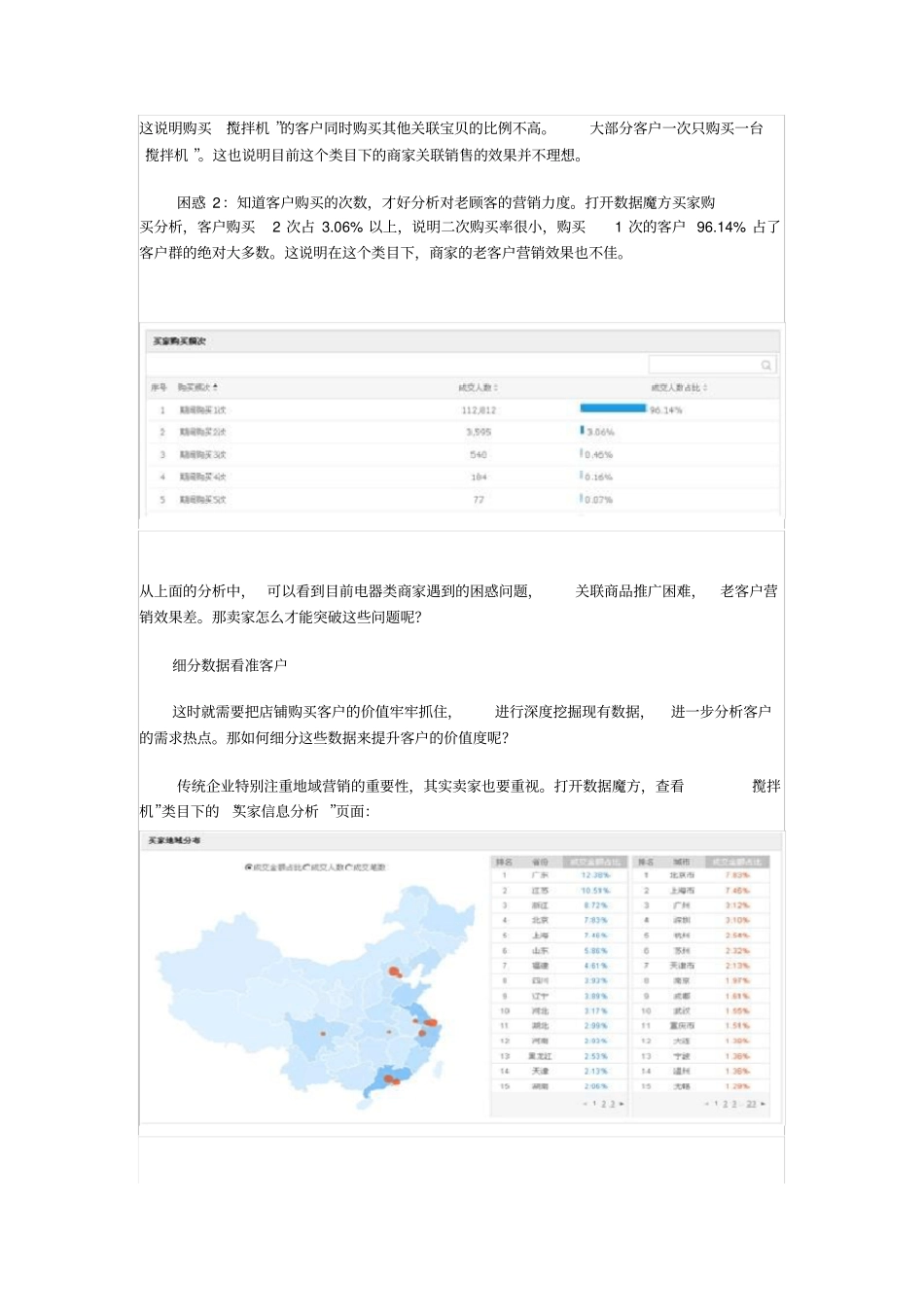Viewport: 924px width, 1308px height.
Task: Open page 22 of the city ranking
Action: coord(751,1104)
